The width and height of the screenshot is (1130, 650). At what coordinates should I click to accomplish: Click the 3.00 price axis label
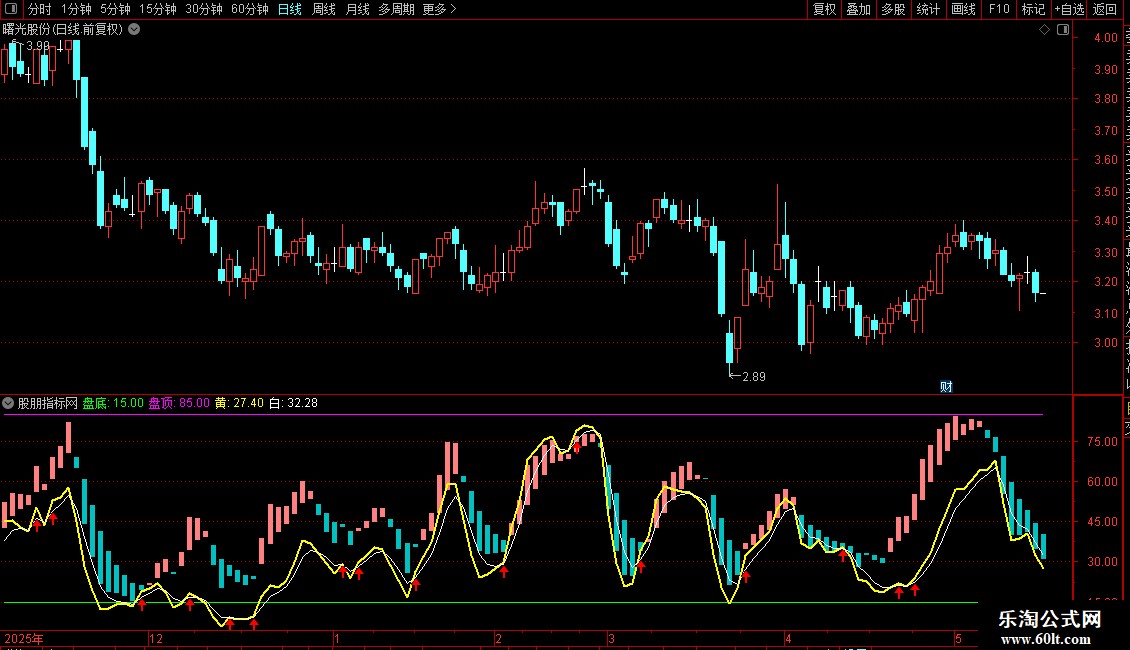tap(1105, 343)
